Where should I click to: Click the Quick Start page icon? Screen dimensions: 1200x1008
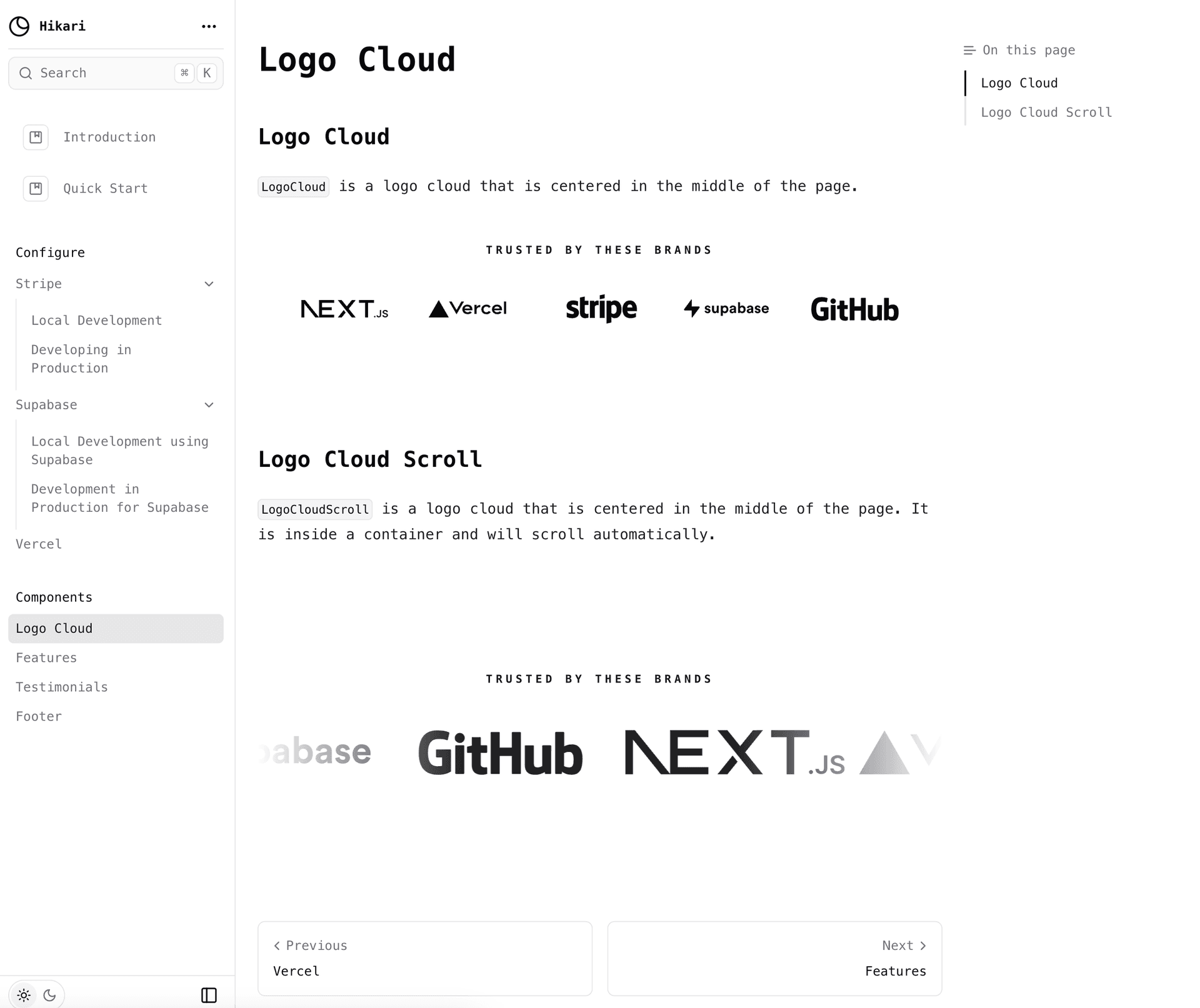click(x=36, y=188)
